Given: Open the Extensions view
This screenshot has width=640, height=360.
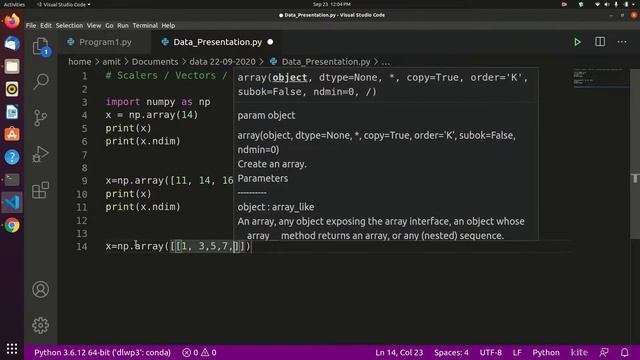Looking at the screenshot, I should pos(40,190).
